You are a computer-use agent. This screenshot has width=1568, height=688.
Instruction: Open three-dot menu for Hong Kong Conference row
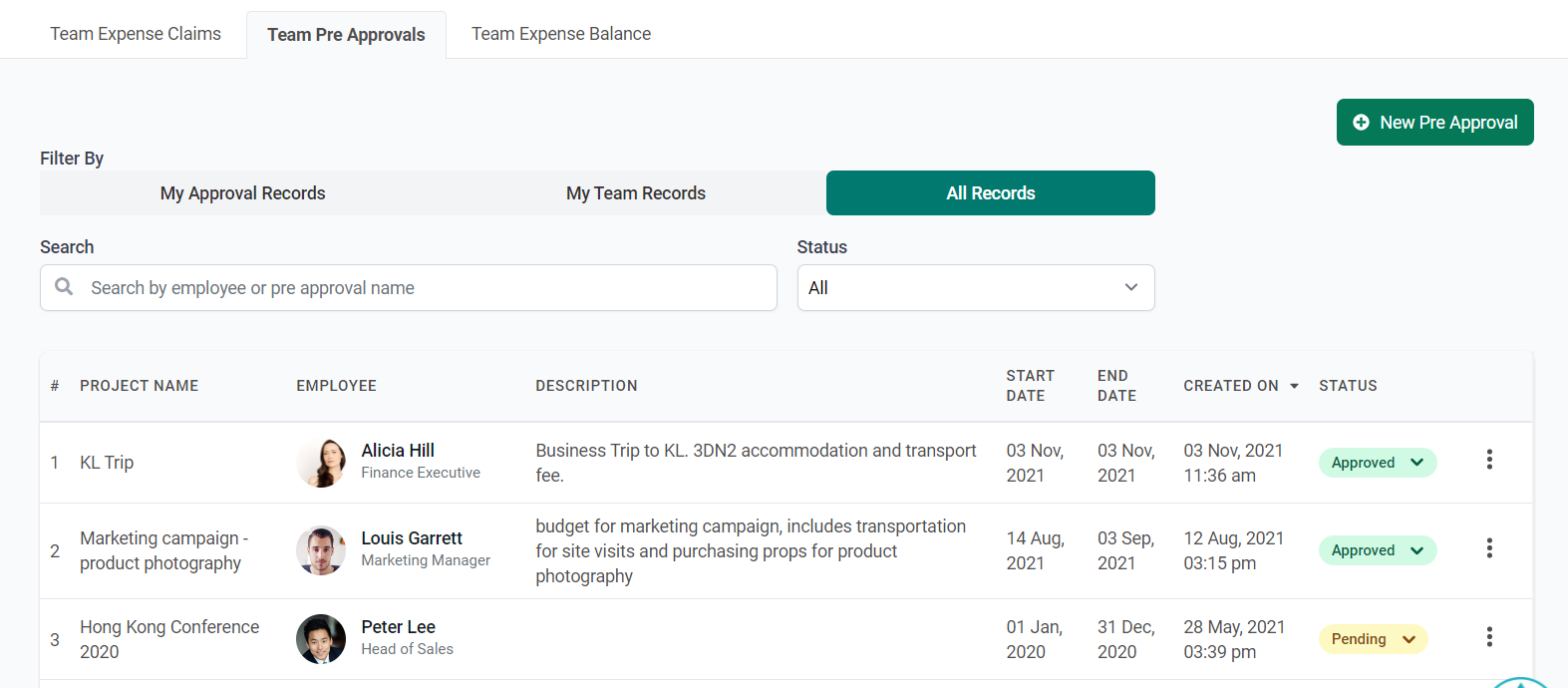coord(1489,636)
